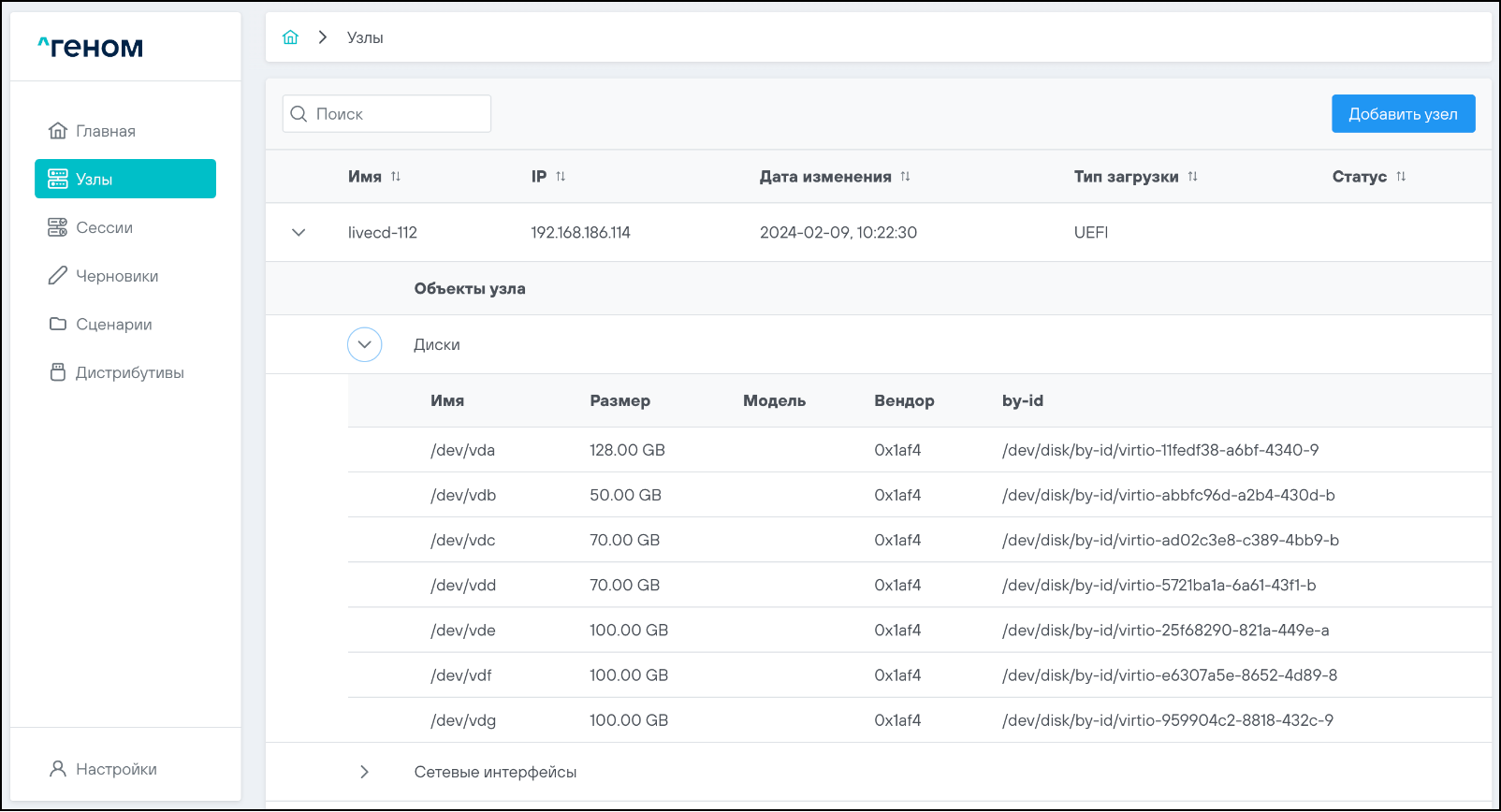Click the search magnifier icon
Viewport: 1501px width, 812px height.
pos(299,114)
